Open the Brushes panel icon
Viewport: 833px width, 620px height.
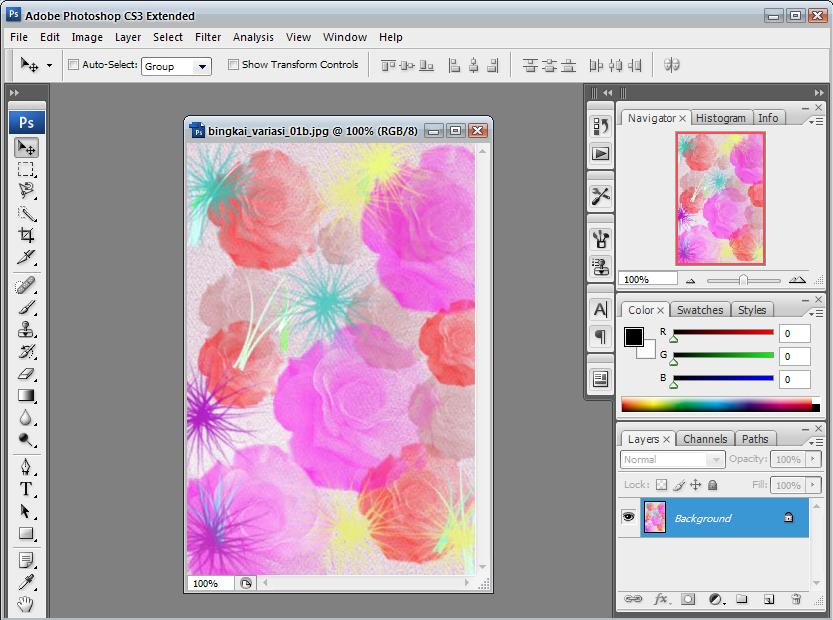click(x=600, y=239)
